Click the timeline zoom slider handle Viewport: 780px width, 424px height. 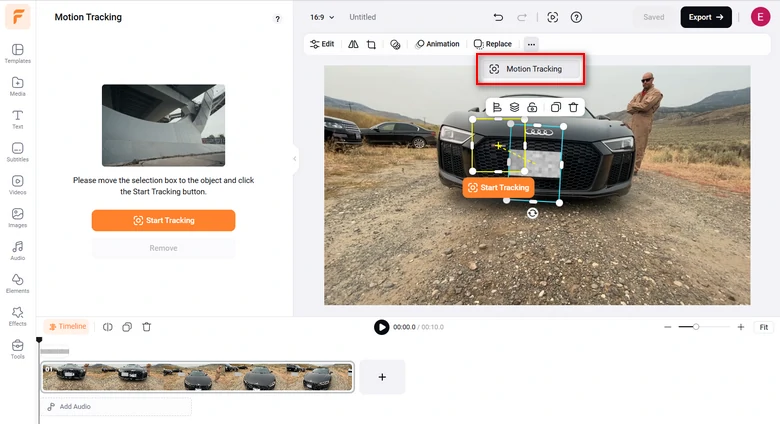click(x=696, y=327)
